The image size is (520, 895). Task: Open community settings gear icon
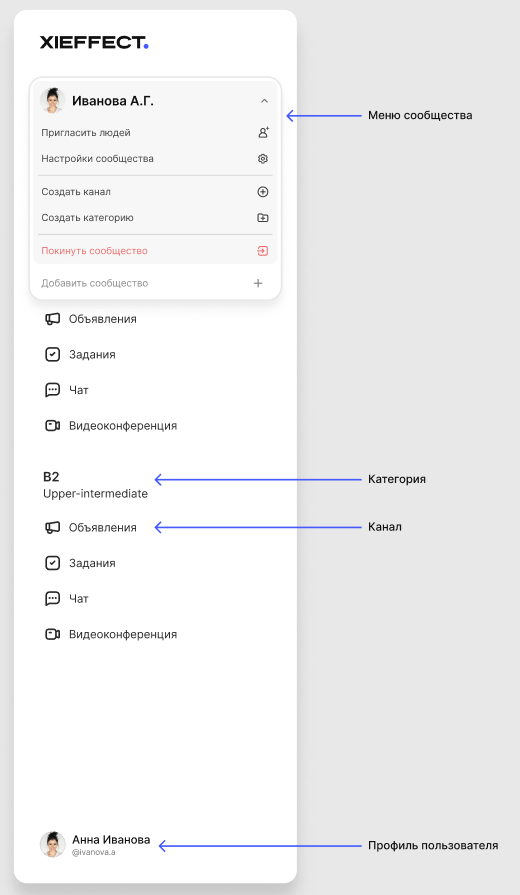(263, 159)
